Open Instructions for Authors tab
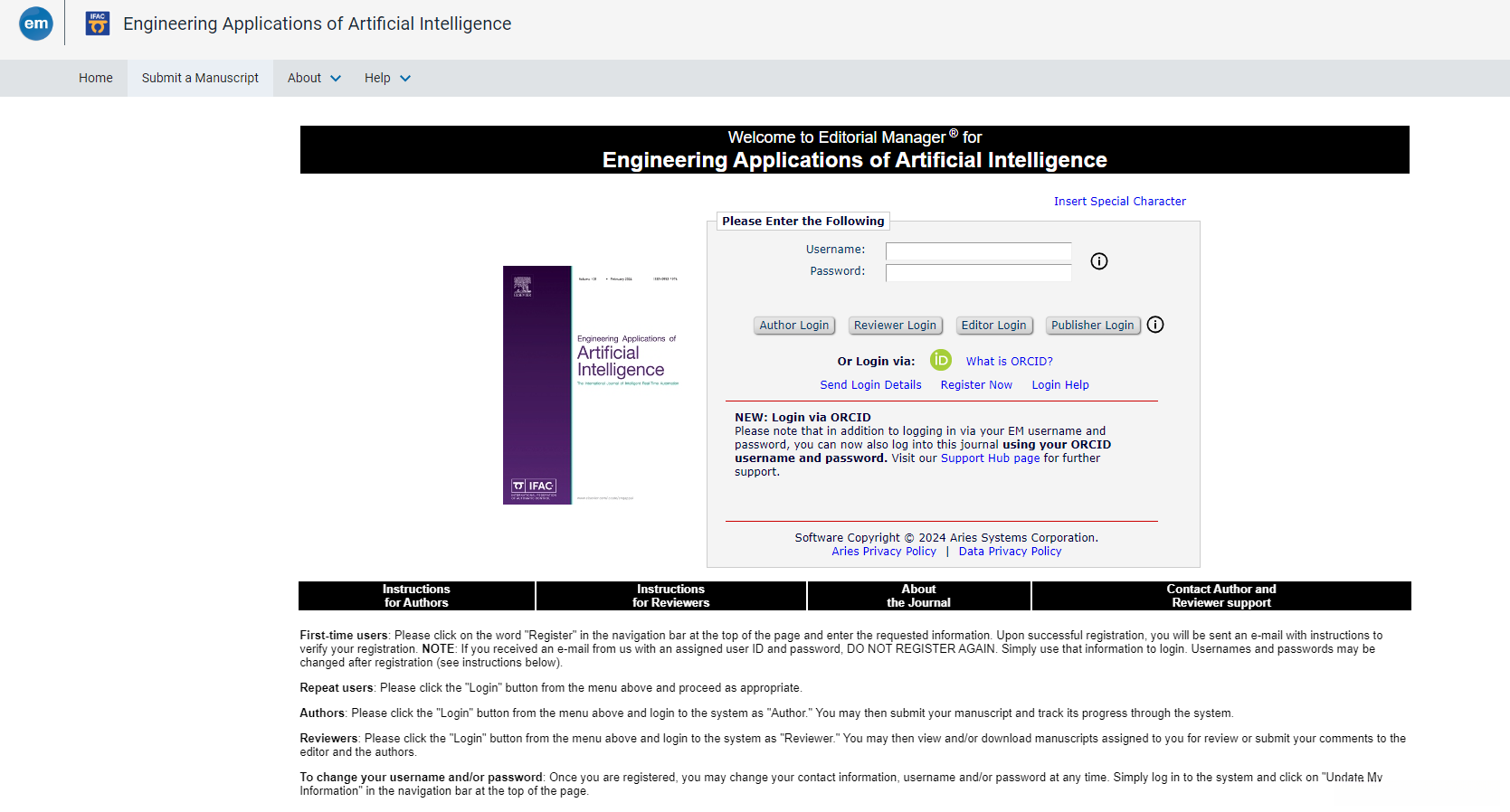Screen dimensions: 1510x812 coord(416,596)
